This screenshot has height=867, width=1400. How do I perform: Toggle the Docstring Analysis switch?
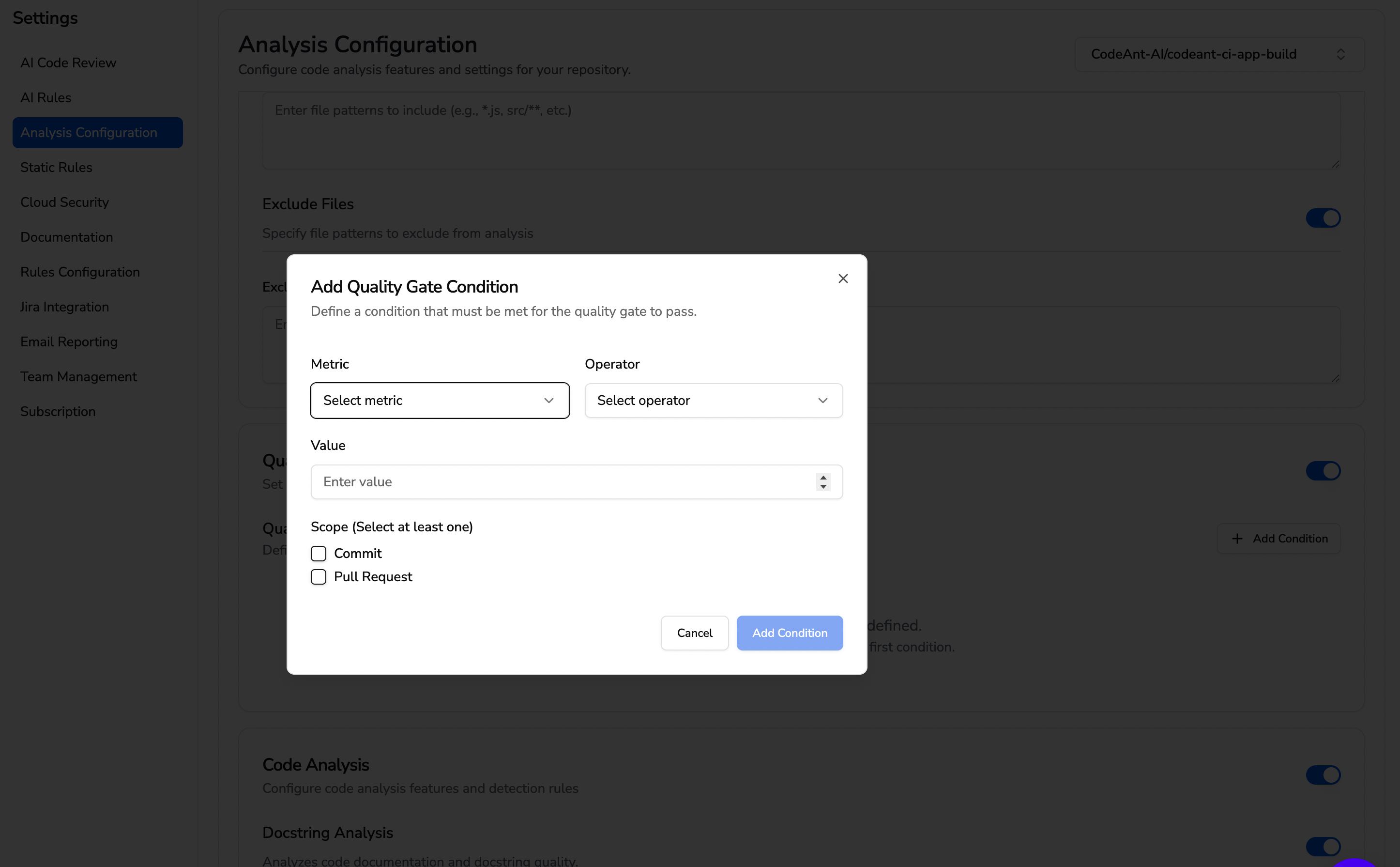click(x=1323, y=846)
